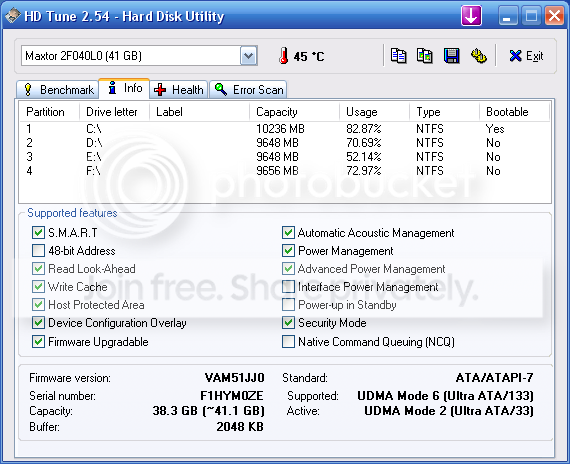Click the Drive letter column header
The width and height of the screenshot is (570, 464).
pos(114,112)
